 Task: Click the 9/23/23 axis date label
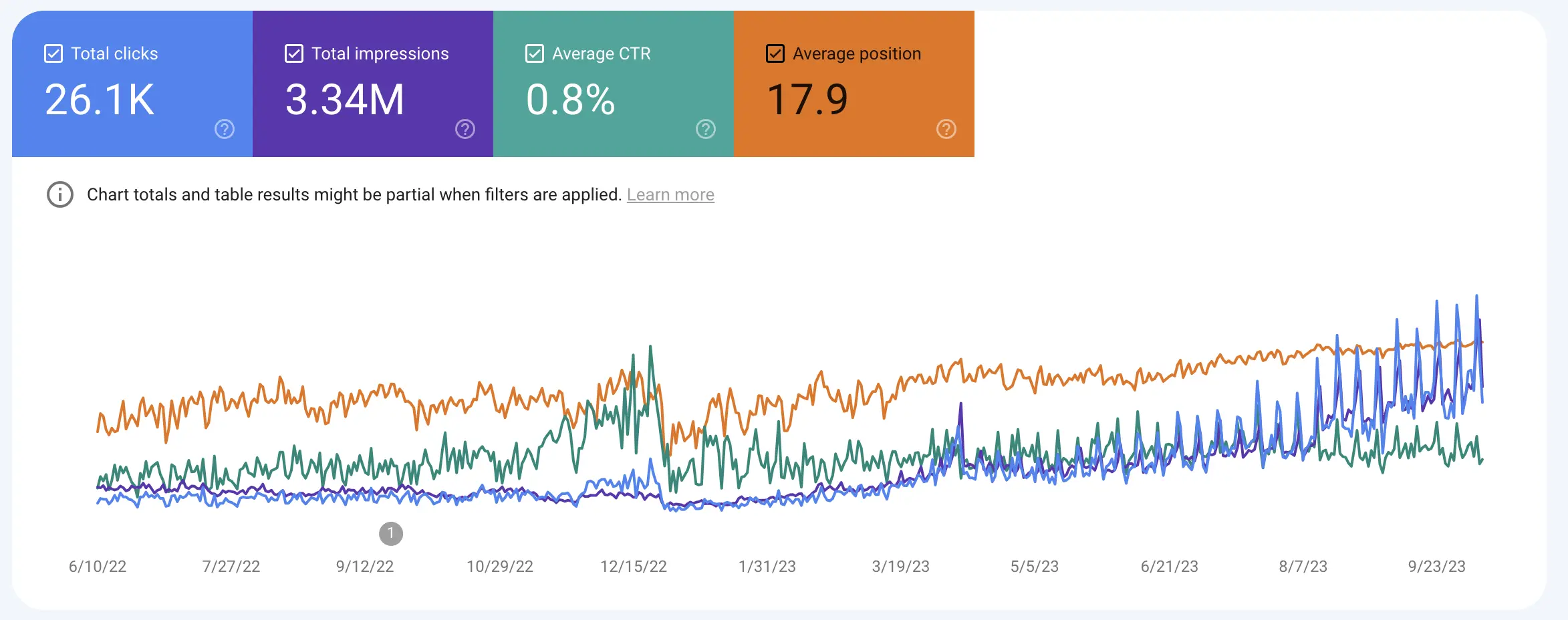pos(1437,567)
